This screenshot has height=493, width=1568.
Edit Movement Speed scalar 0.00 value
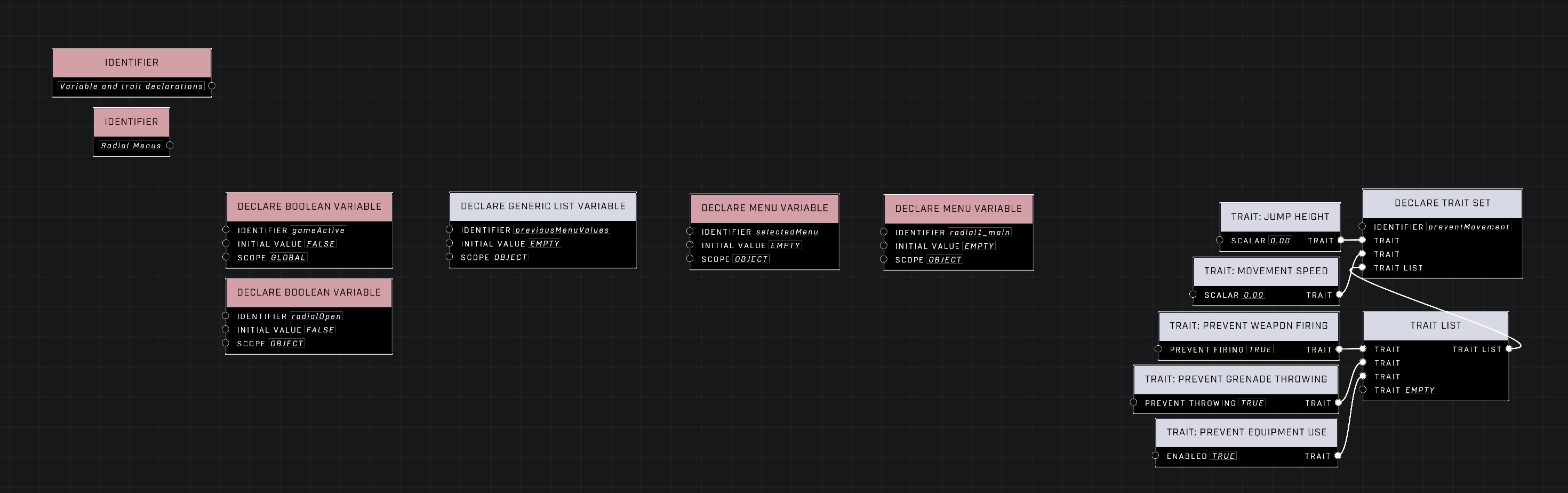tap(1253, 295)
